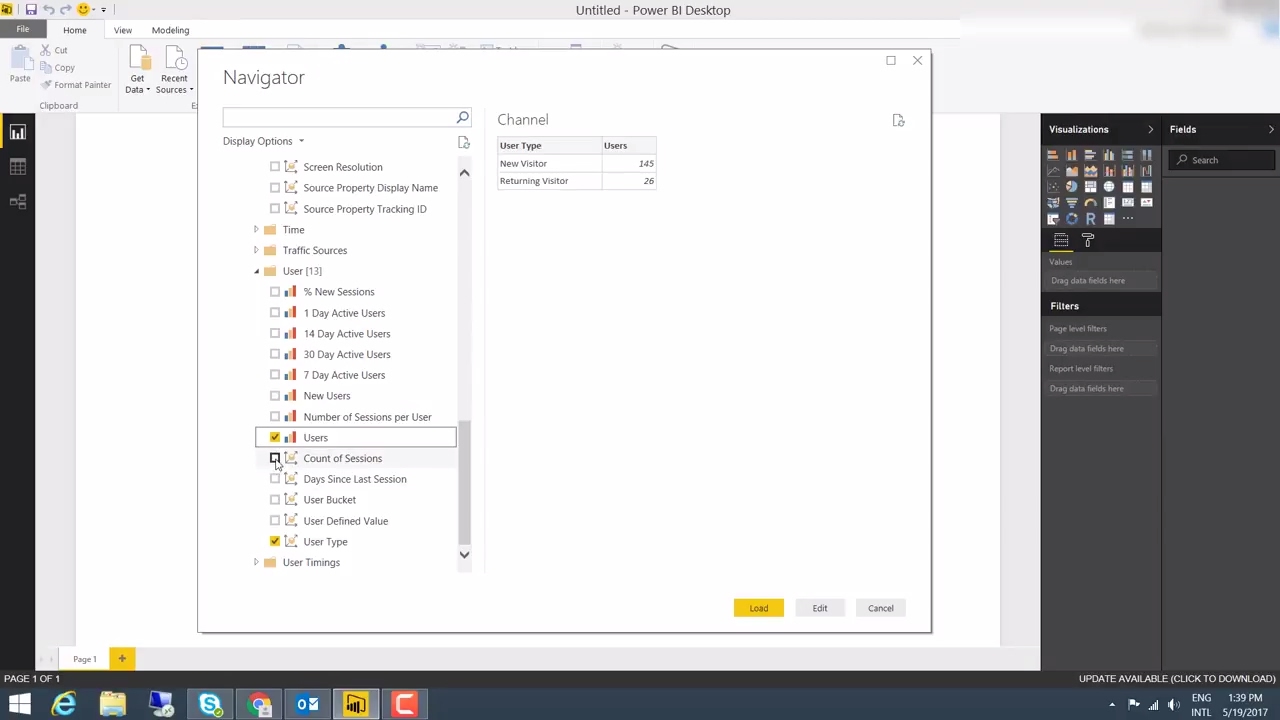Select the gauge visualization
This screenshot has height=720, width=1280.
[x=1091, y=203]
